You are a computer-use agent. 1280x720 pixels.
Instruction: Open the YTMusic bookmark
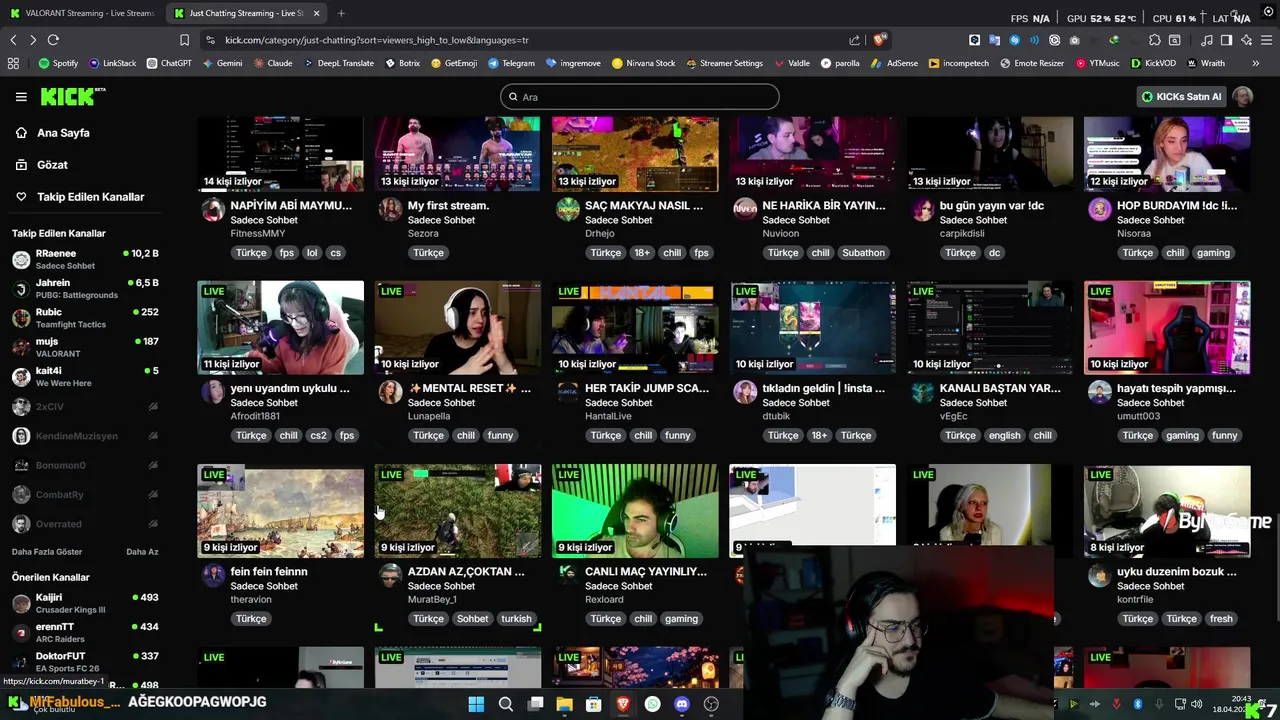point(1097,63)
